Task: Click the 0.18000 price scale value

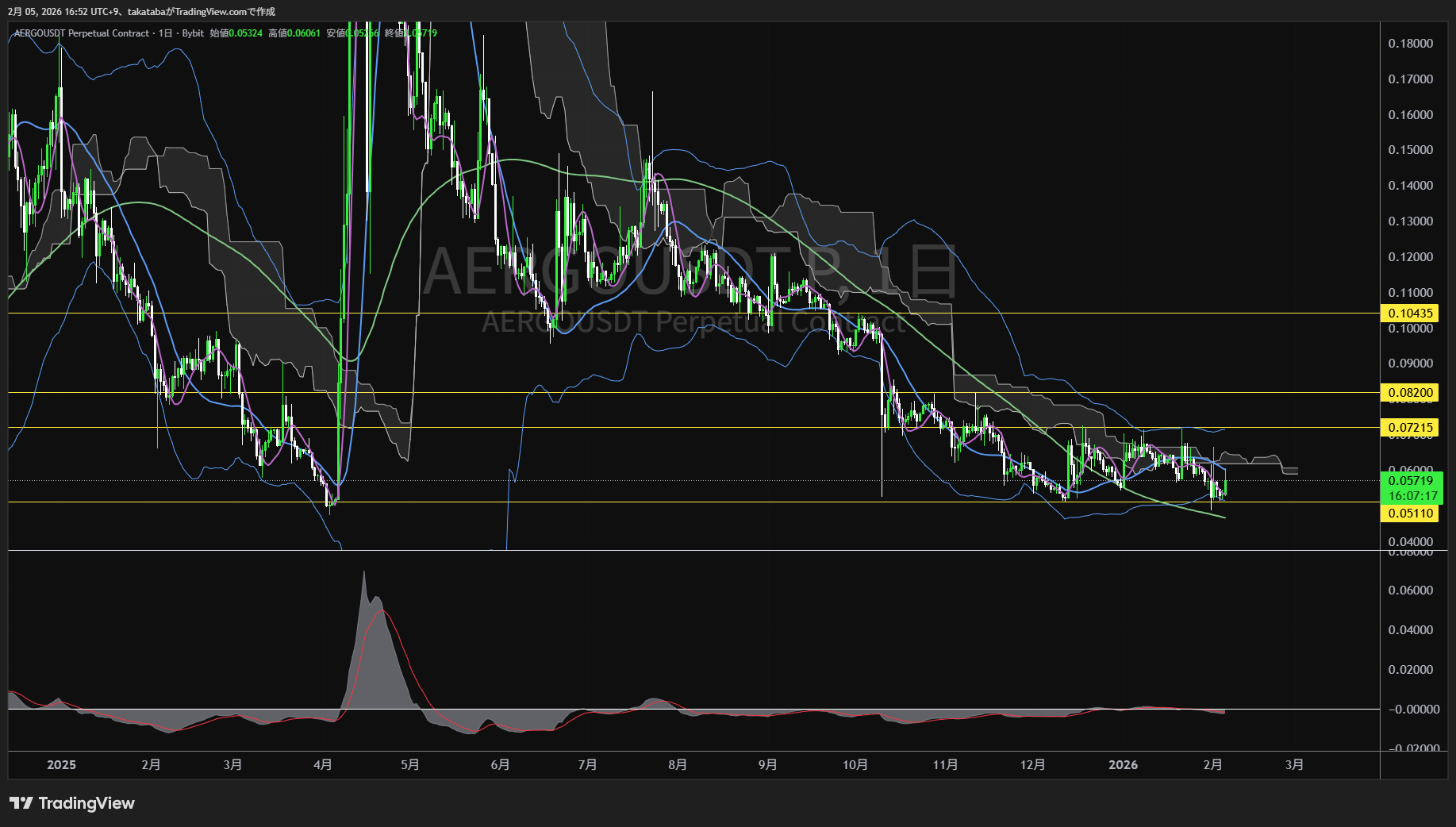Action: [1410, 44]
